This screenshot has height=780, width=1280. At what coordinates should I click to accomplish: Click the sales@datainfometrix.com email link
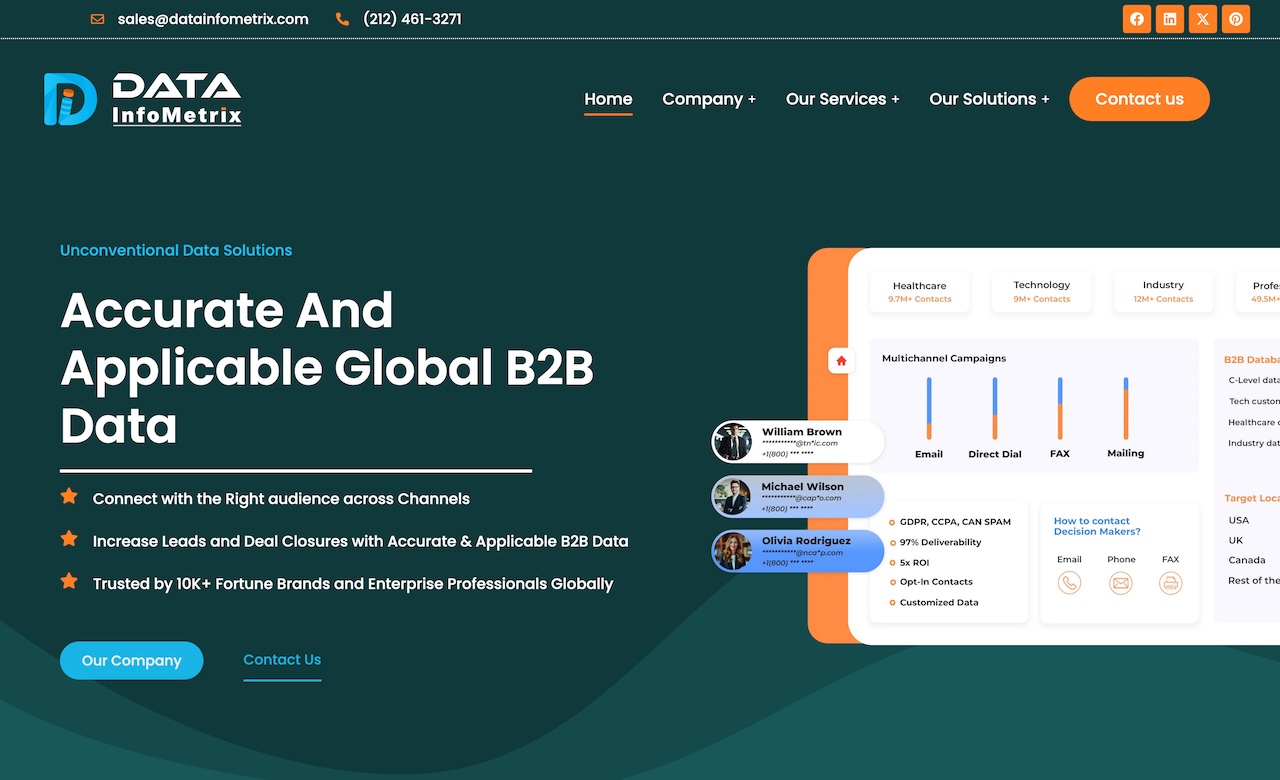point(213,19)
